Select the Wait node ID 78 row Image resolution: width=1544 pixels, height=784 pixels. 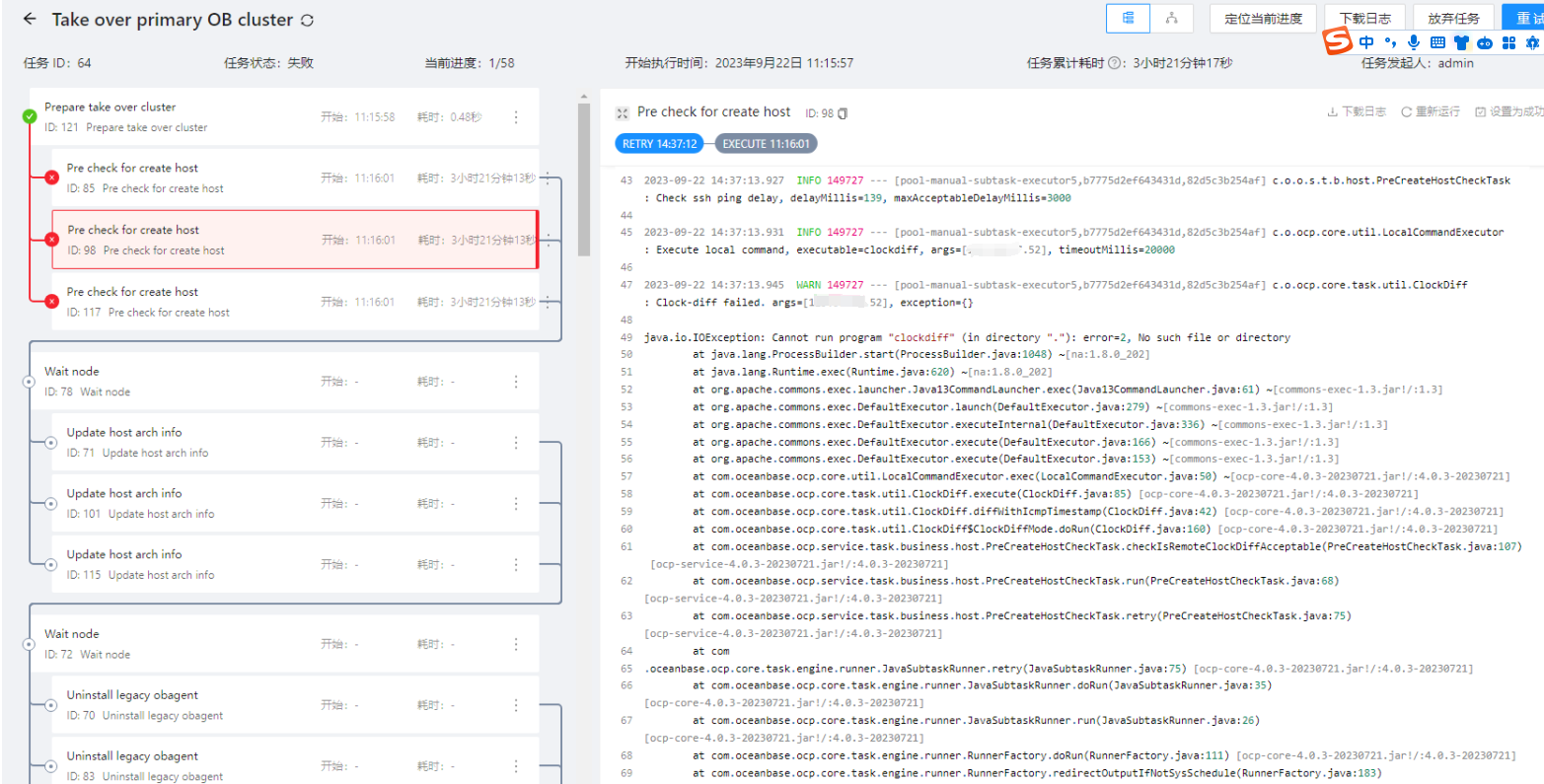click(283, 382)
